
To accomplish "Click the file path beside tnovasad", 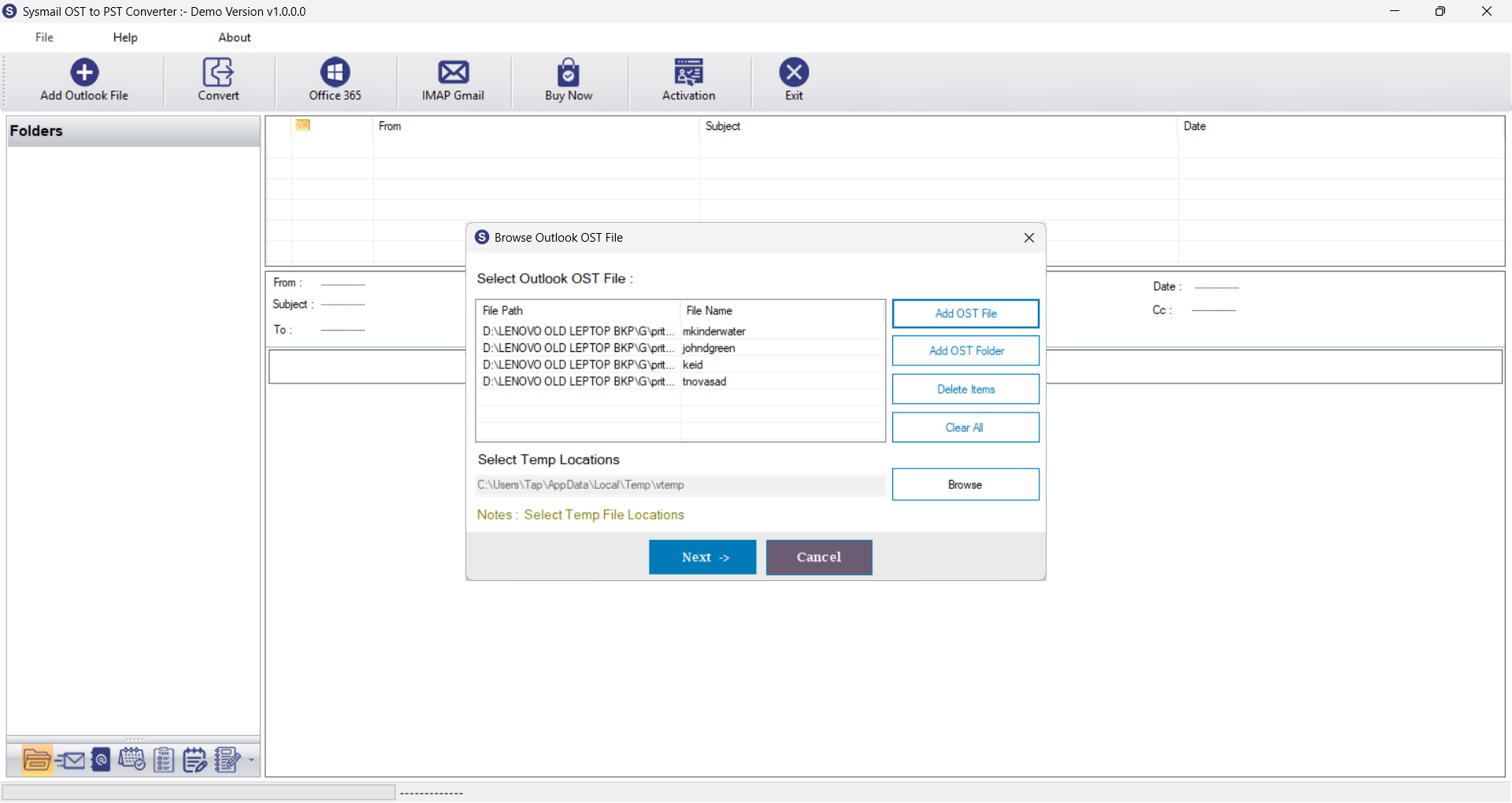I will click(x=579, y=381).
